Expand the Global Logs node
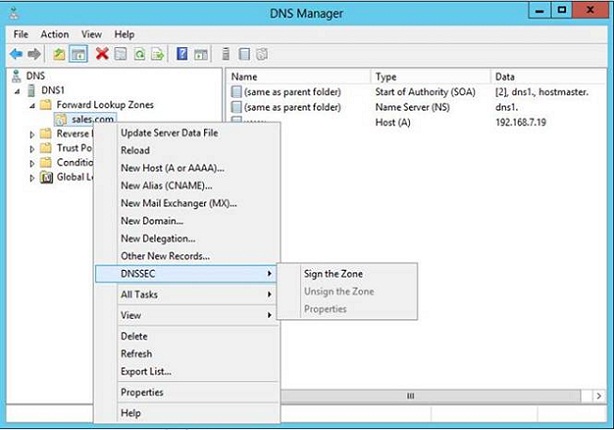This screenshot has height=430, width=614. pyautogui.click(x=32, y=178)
